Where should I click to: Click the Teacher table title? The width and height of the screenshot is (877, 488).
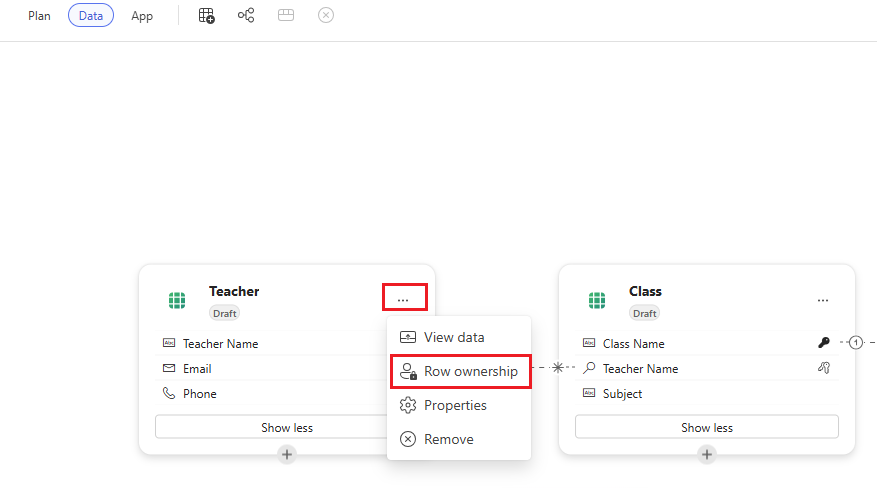234,291
